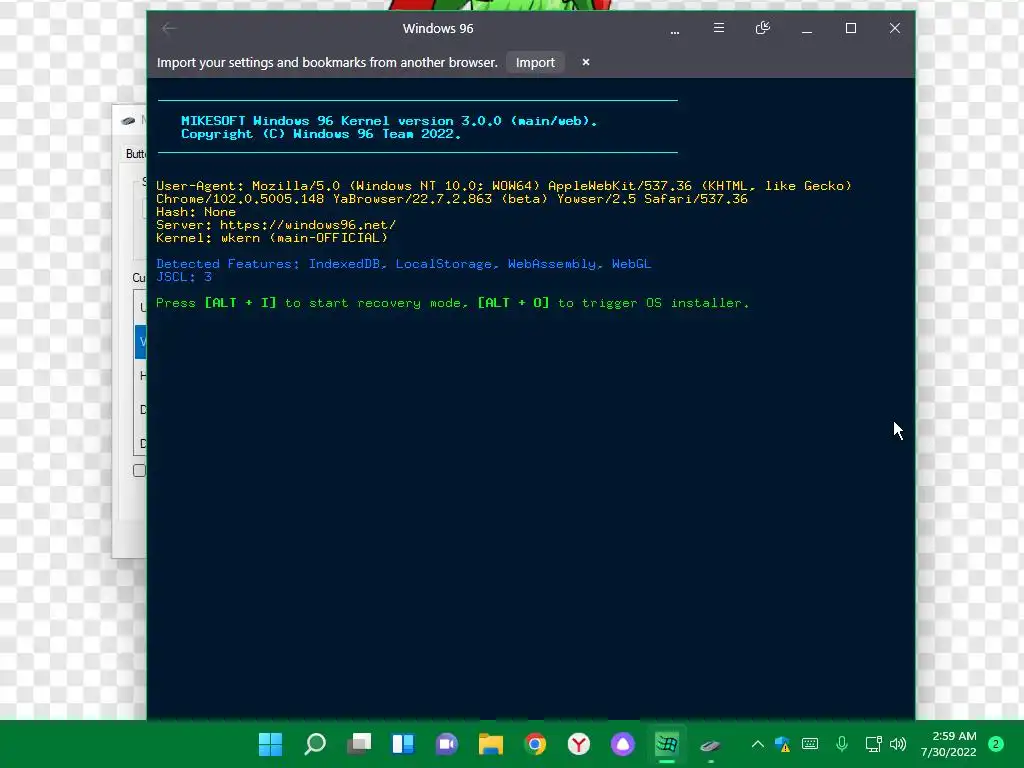Launch Yandex Browser from the taskbar
This screenshot has height=768, width=1024.
(x=579, y=744)
